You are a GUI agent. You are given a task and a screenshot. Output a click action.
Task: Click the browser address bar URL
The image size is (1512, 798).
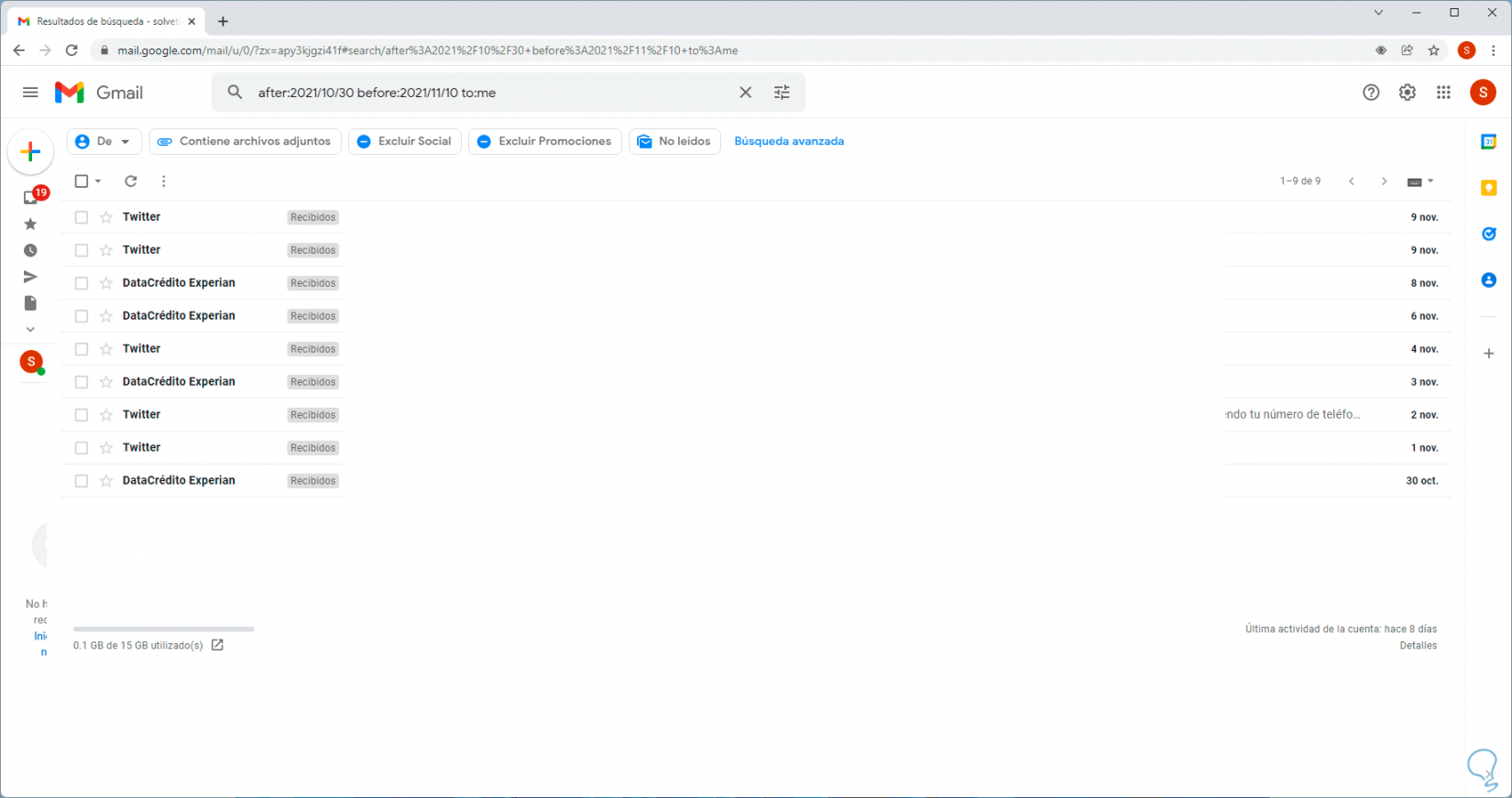coord(428,50)
